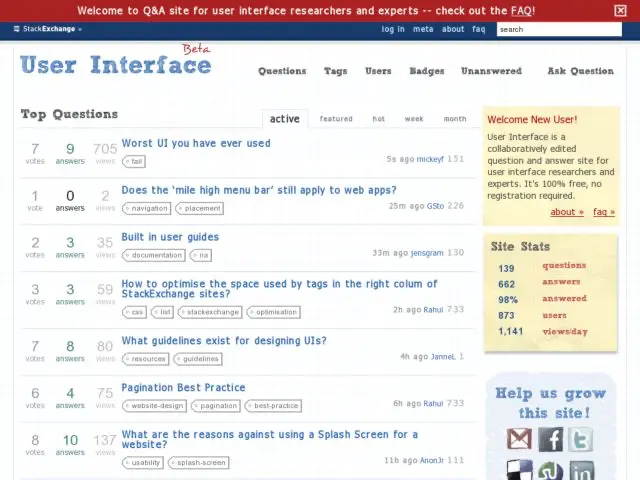Go to the meta site link
Viewport: 640px width, 480px height.
[x=423, y=29]
